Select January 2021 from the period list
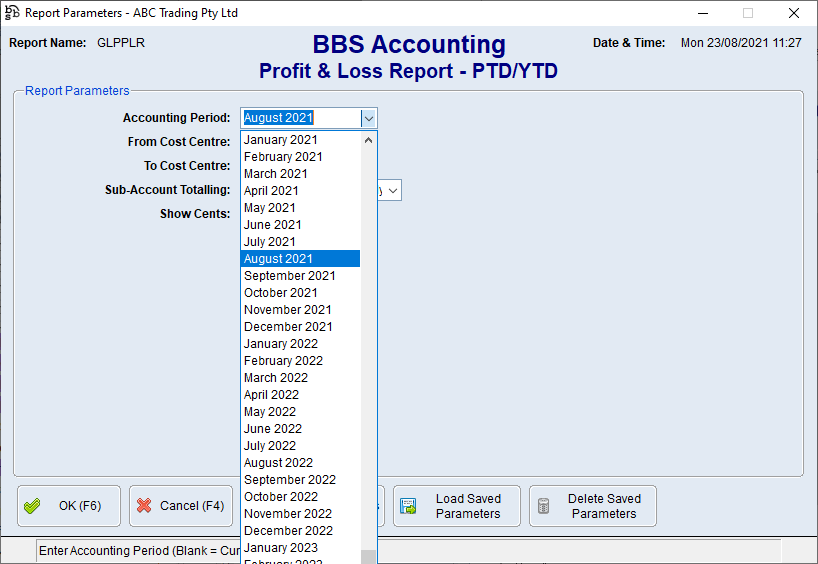Screen dimensions: 818x564 pos(281,140)
